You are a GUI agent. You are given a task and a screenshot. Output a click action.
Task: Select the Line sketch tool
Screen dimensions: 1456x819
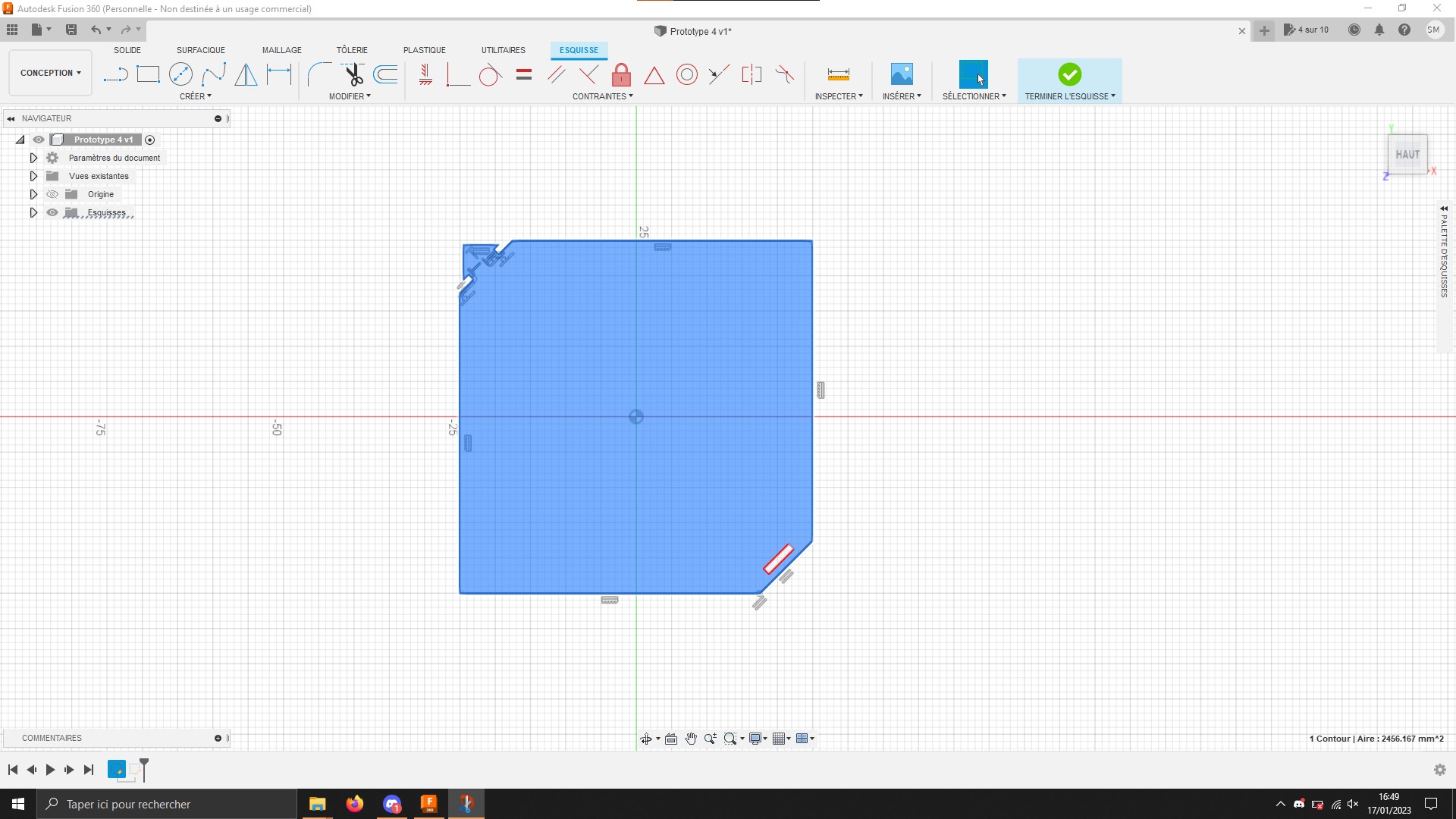pos(115,74)
